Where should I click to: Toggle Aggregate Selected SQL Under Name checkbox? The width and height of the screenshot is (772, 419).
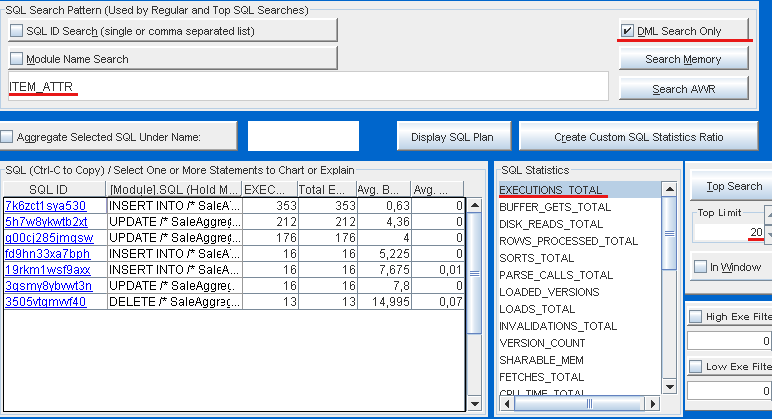point(8,136)
